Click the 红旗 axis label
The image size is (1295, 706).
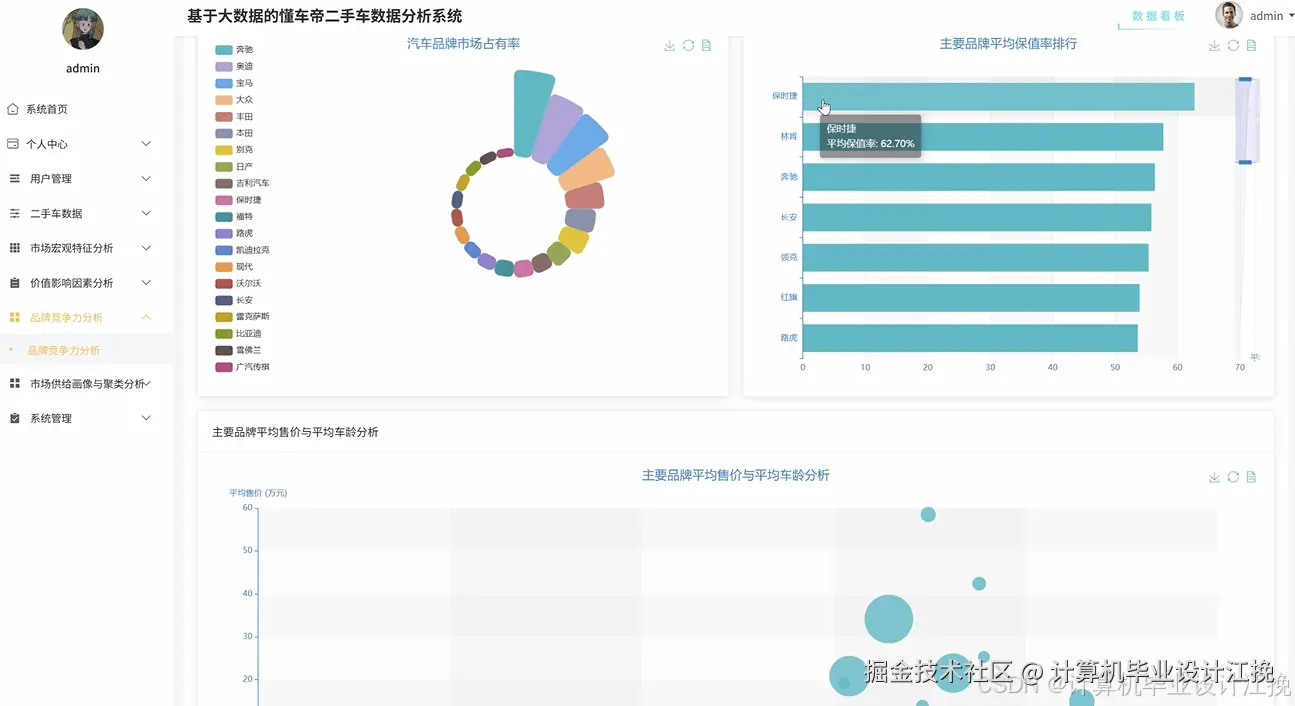tap(789, 298)
